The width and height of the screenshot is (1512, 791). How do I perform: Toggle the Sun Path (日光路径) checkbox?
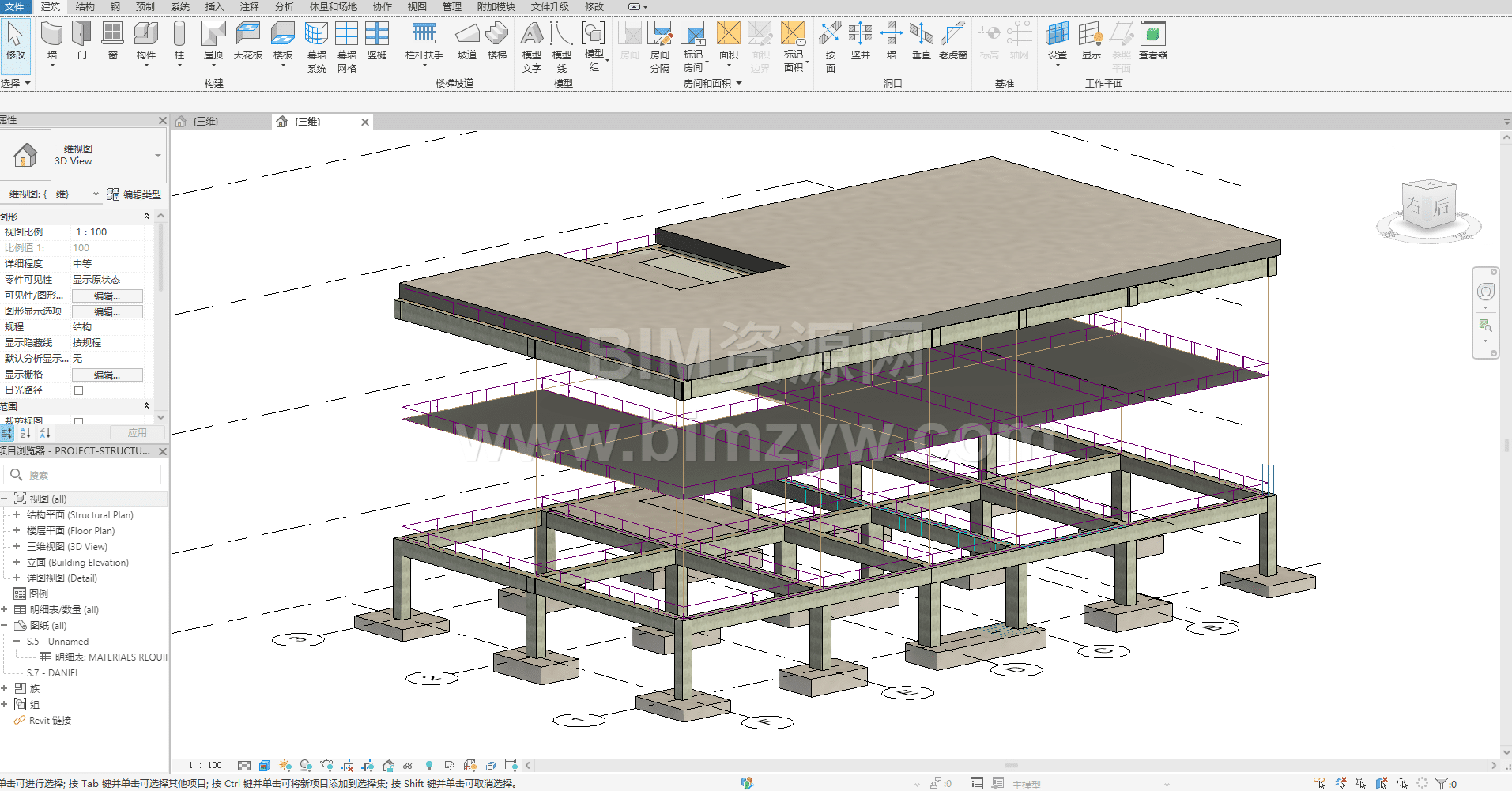click(78, 390)
